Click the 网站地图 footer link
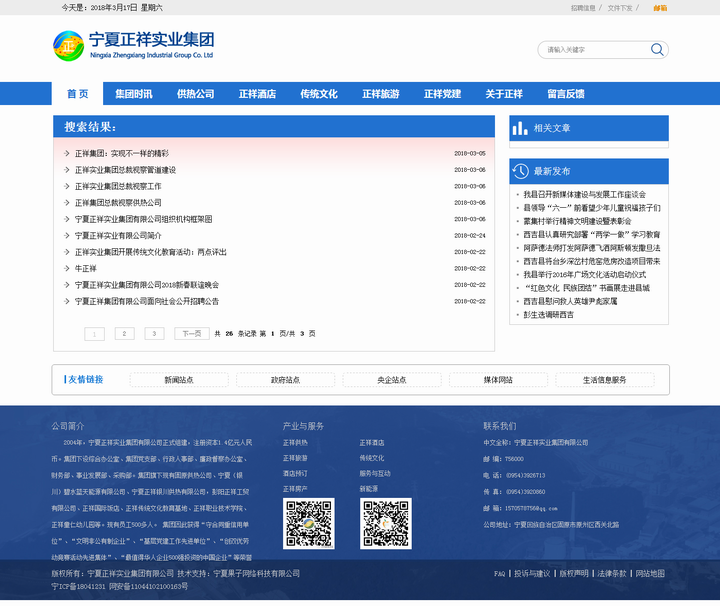 (x=650, y=573)
